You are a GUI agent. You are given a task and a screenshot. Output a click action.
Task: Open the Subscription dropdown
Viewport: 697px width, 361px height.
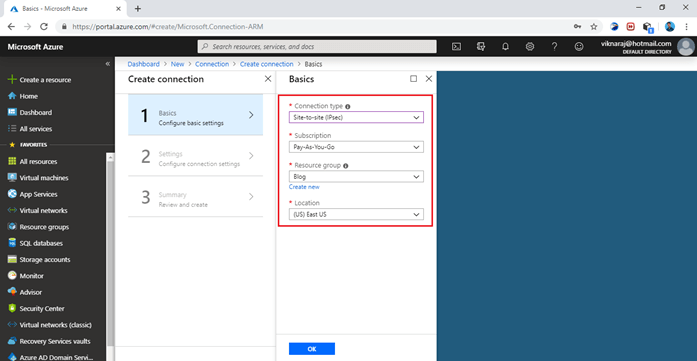[356, 147]
